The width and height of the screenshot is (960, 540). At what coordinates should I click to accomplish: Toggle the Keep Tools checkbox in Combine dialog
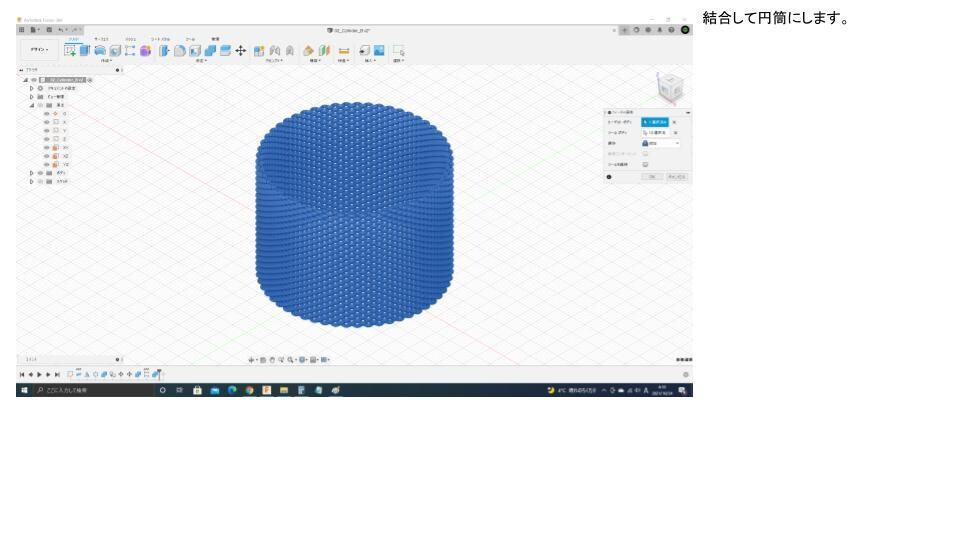[645, 164]
